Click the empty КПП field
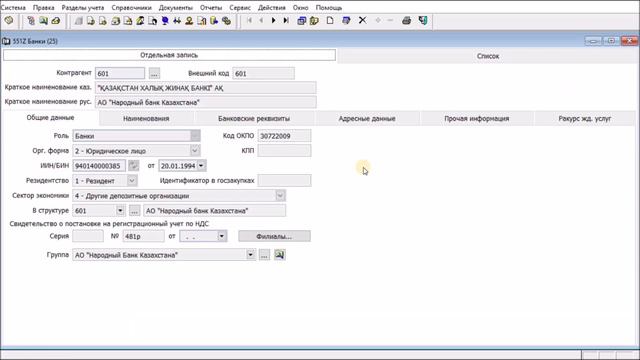640x360 pixels. [284, 151]
